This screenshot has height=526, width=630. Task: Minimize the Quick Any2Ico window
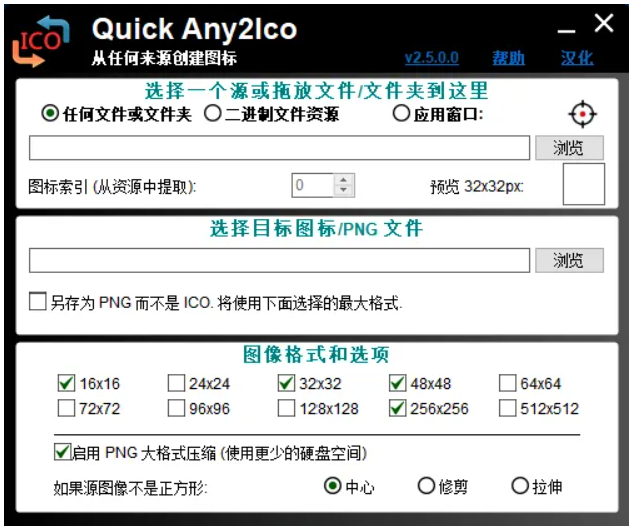coord(567,31)
